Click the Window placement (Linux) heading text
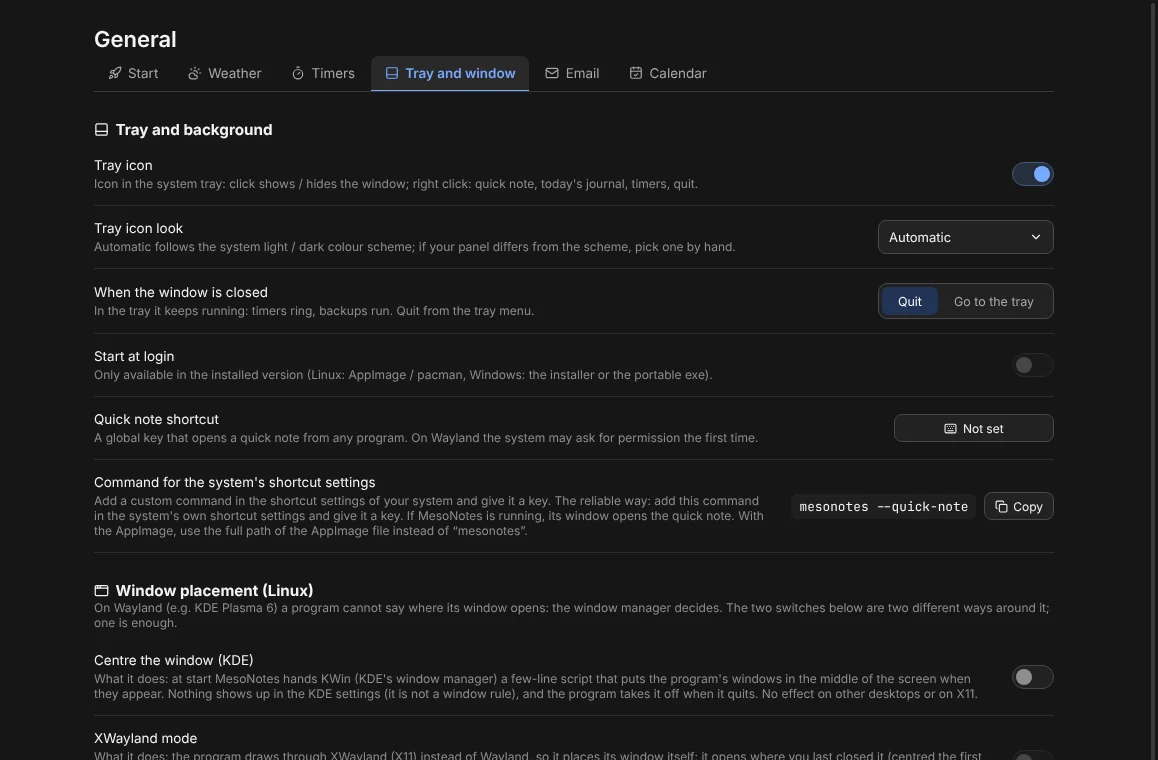Screen dimensions: 1158x760 point(214,591)
